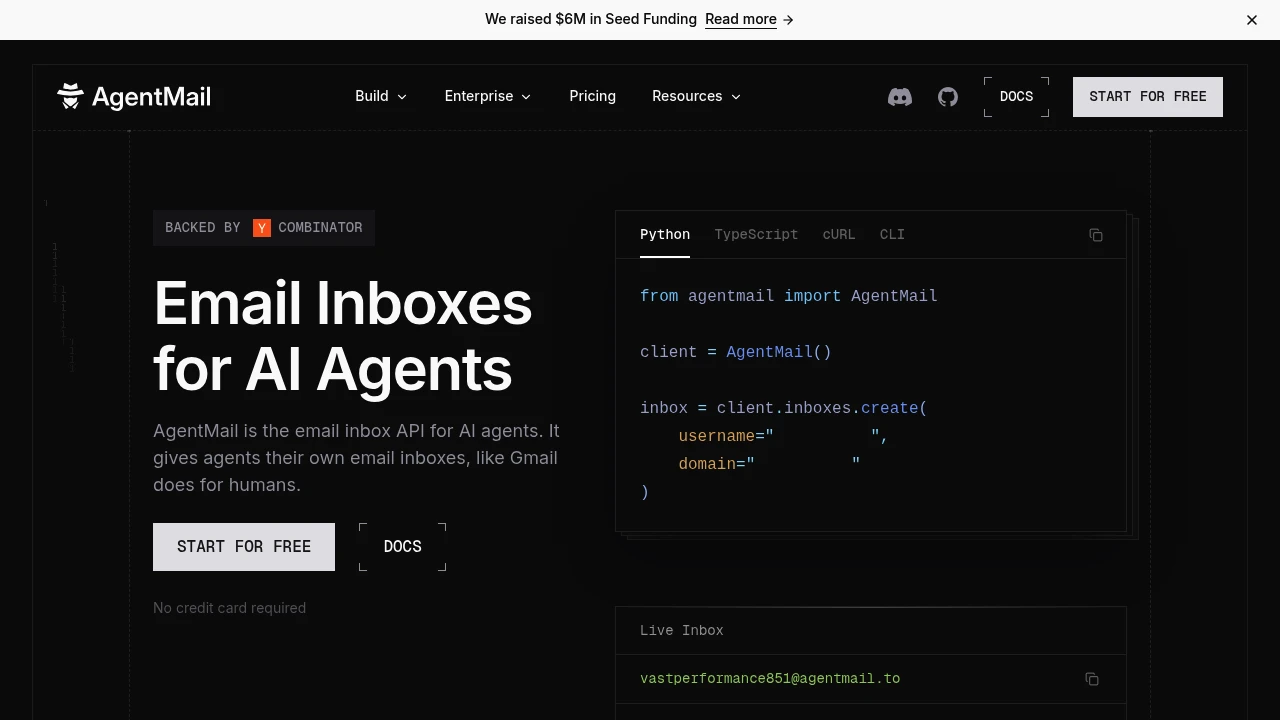
Task: Click the AgentMail logo in header
Action: [x=134, y=96]
